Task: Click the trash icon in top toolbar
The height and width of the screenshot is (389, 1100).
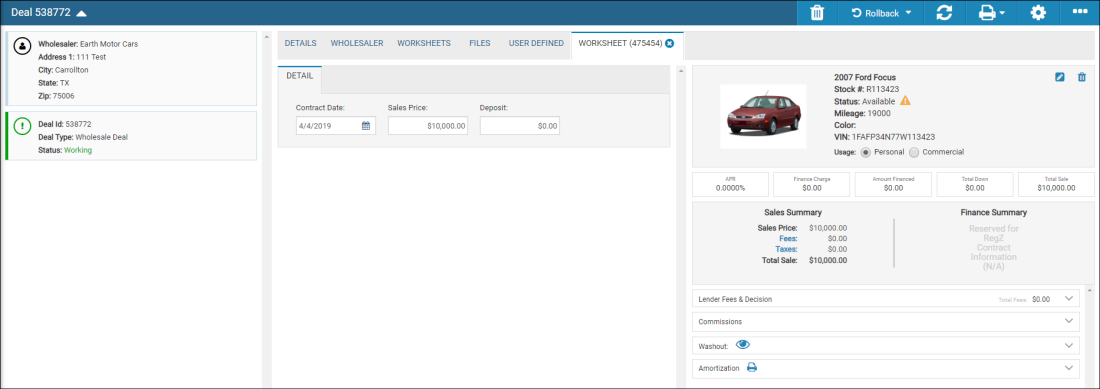Action: (817, 13)
